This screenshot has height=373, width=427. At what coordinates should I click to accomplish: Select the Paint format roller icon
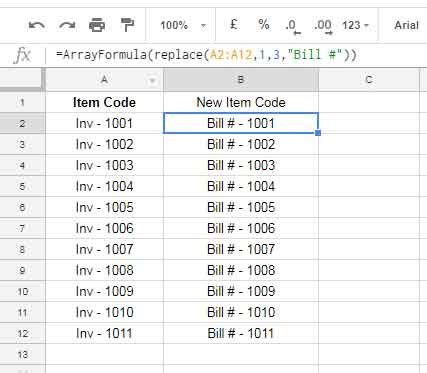127,25
